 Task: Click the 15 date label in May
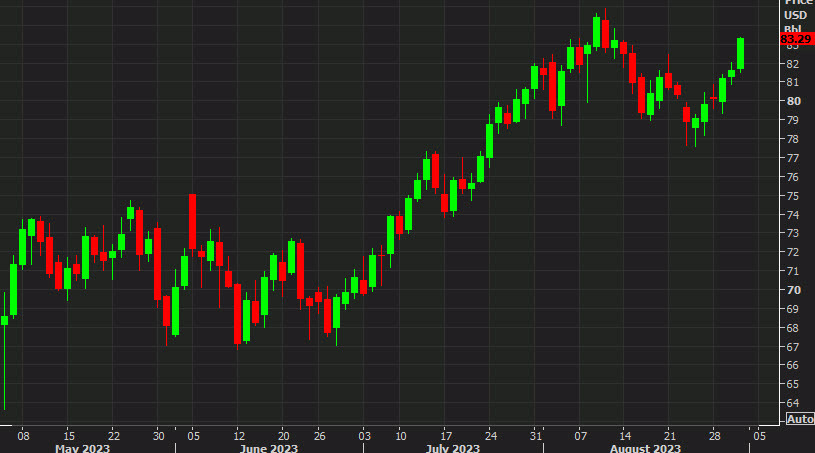[x=69, y=436]
